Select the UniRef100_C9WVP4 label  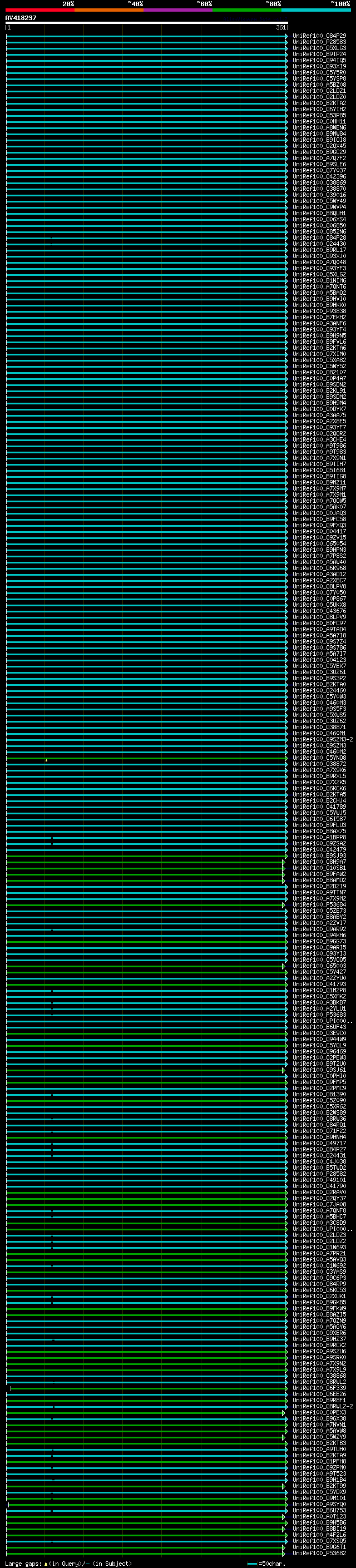pos(319,207)
